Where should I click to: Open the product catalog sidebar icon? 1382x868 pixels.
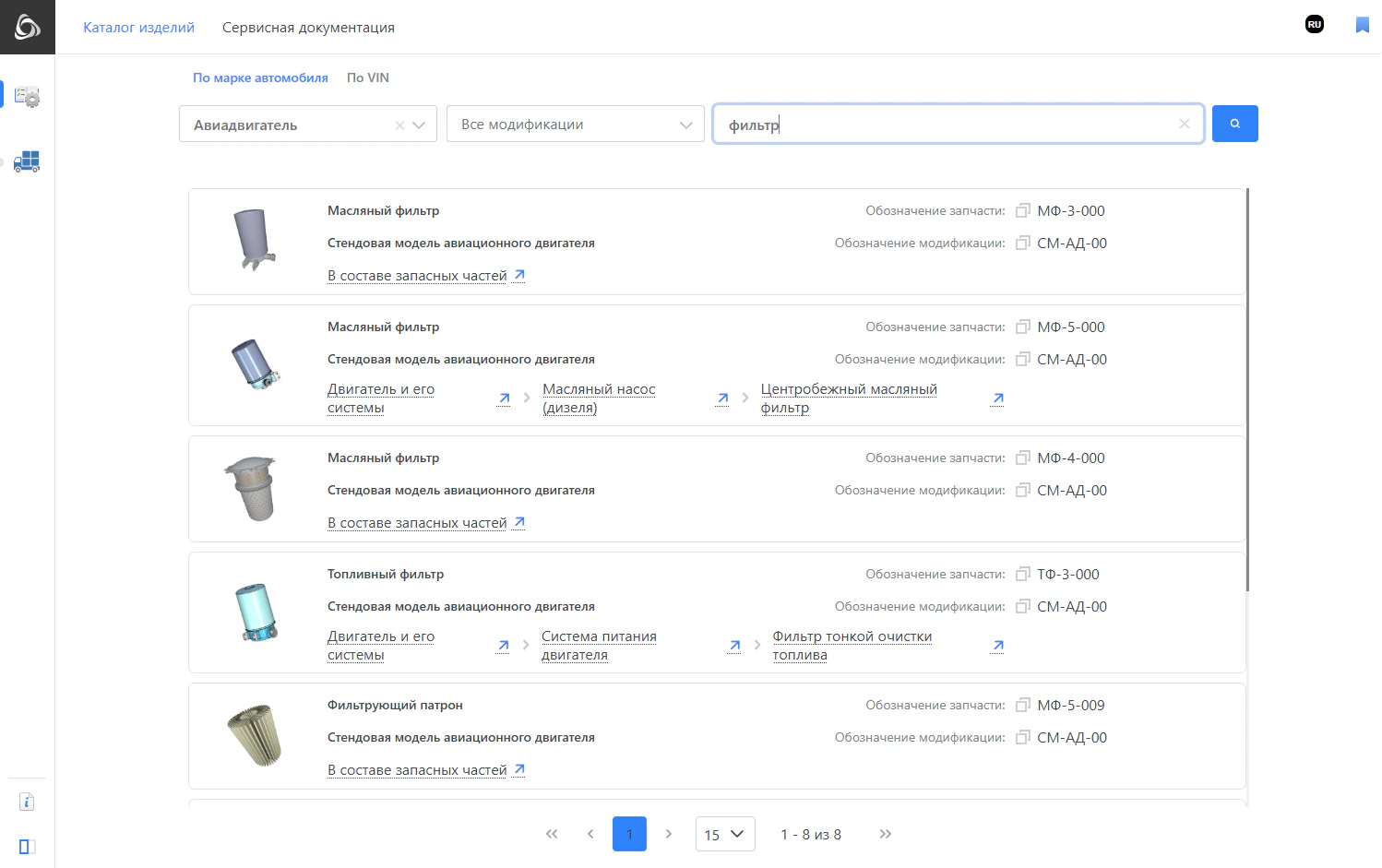(x=27, y=97)
